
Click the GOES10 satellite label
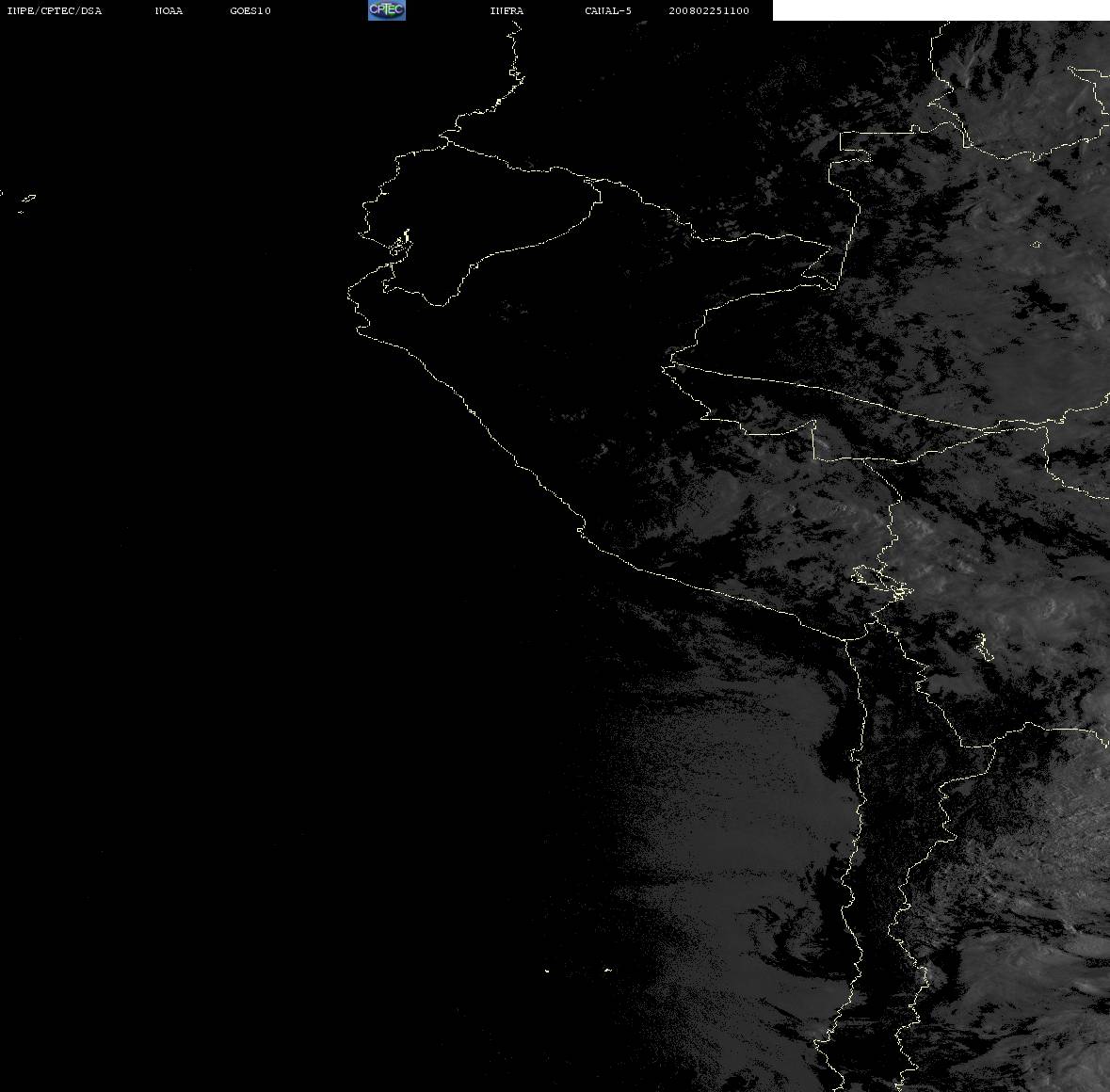(x=250, y=10)
